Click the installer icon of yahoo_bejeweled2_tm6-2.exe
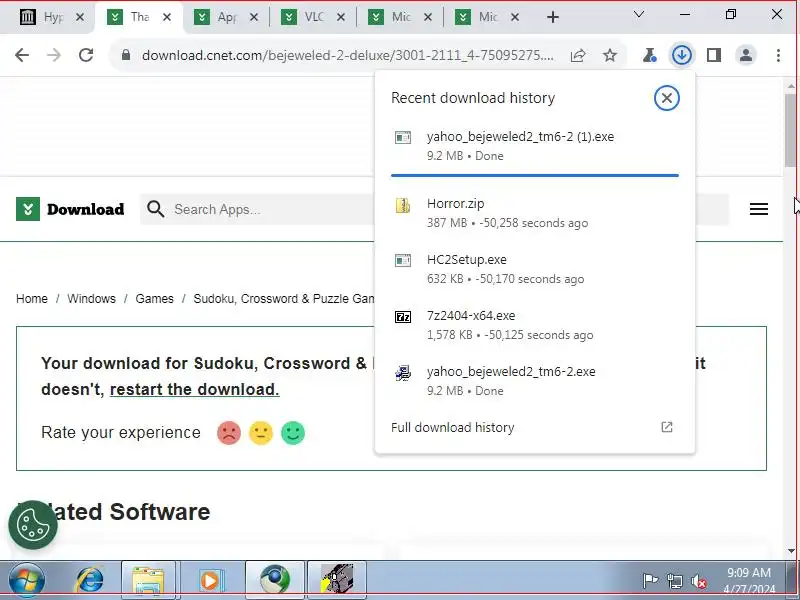Image resolution: width=800 pixels, height=600 pixels. coord(403,373)
